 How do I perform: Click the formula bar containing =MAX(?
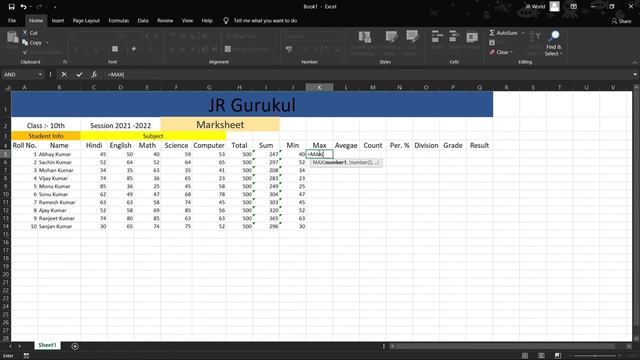pos(367,75)
